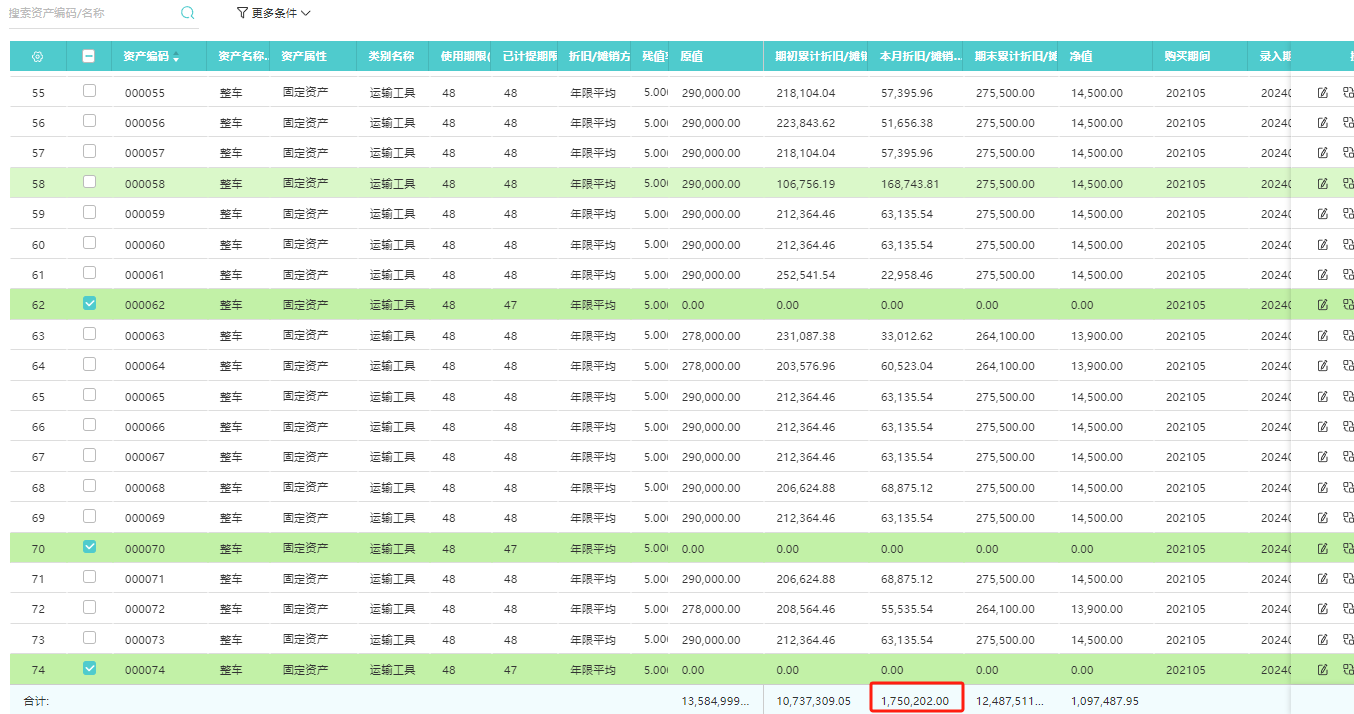Sort by 资产编码 using sort arrows
This screenshot has width=1354, height=714.
point(177,57)
